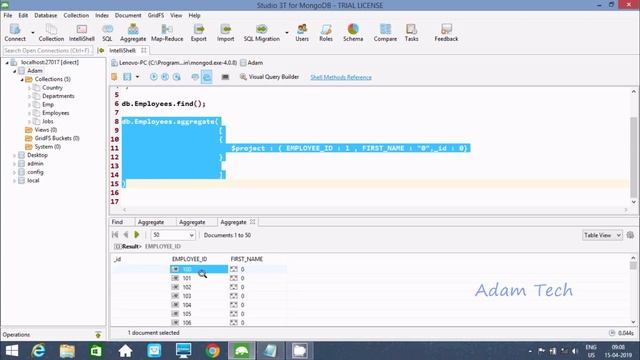Select the EMPLOYEE_ID cell 103
Image resolution: width=640 pixels, height=360 pixels.
pos(199,296)
